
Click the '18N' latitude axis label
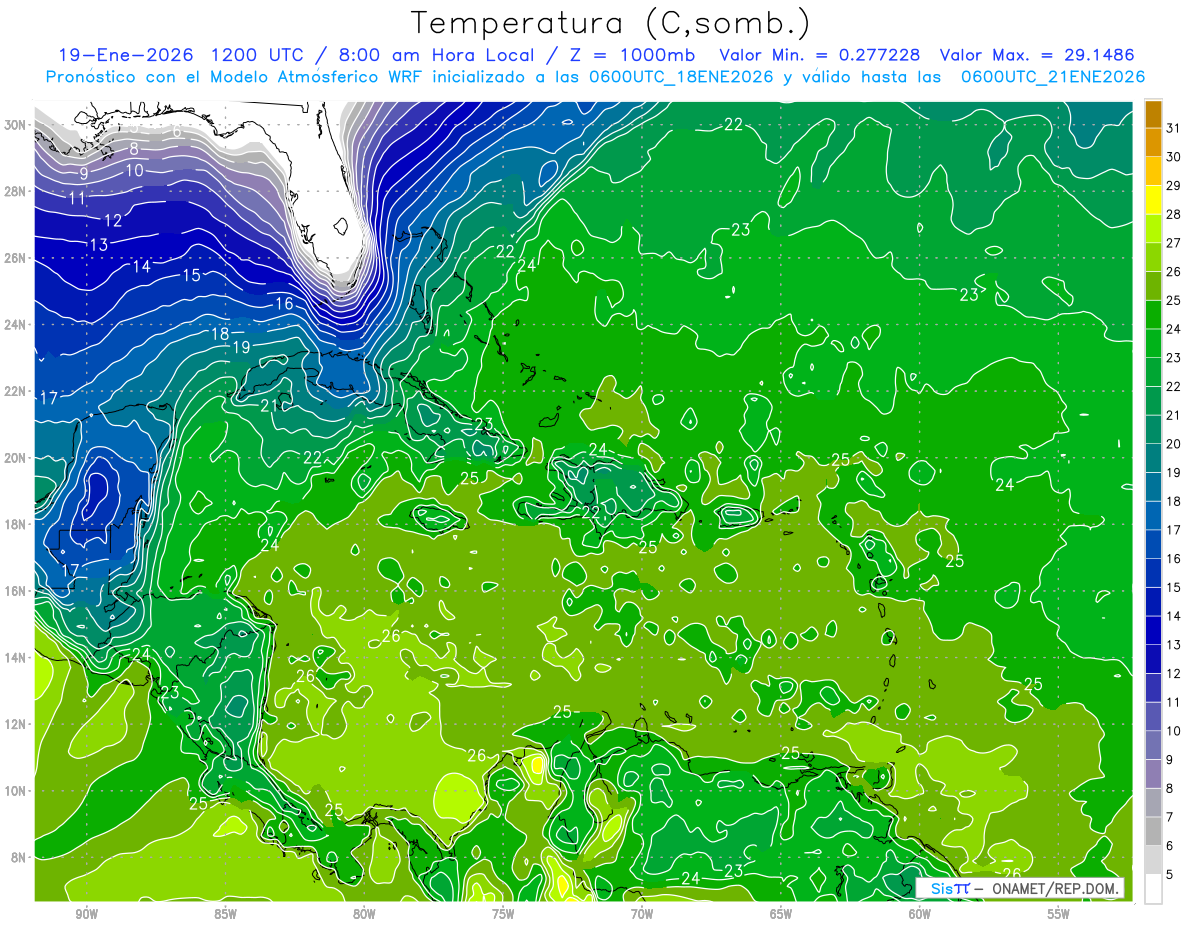point(17,524)
